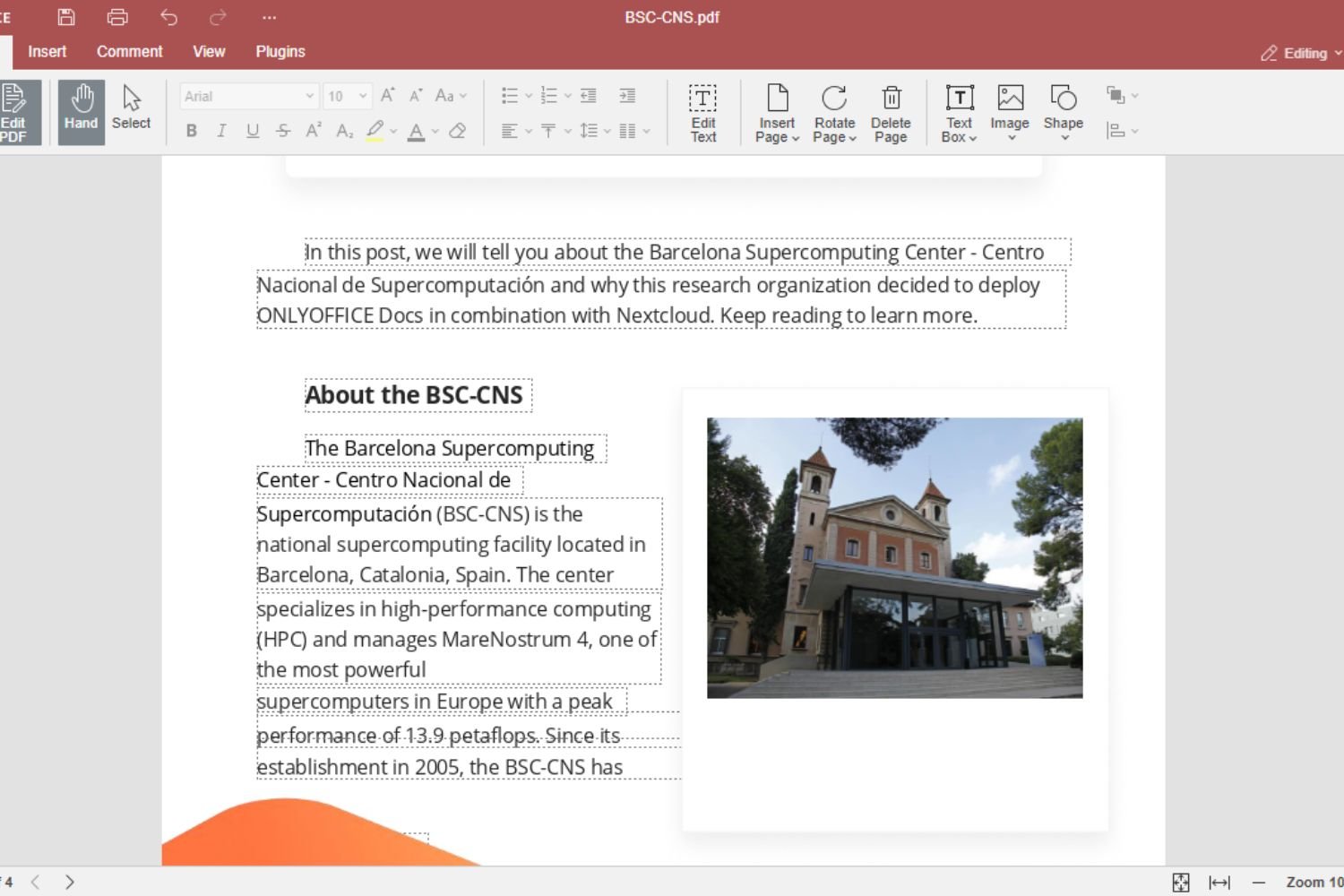Toggle Italic formatting
Screen dimensions: 1344x896
[221, 132]
